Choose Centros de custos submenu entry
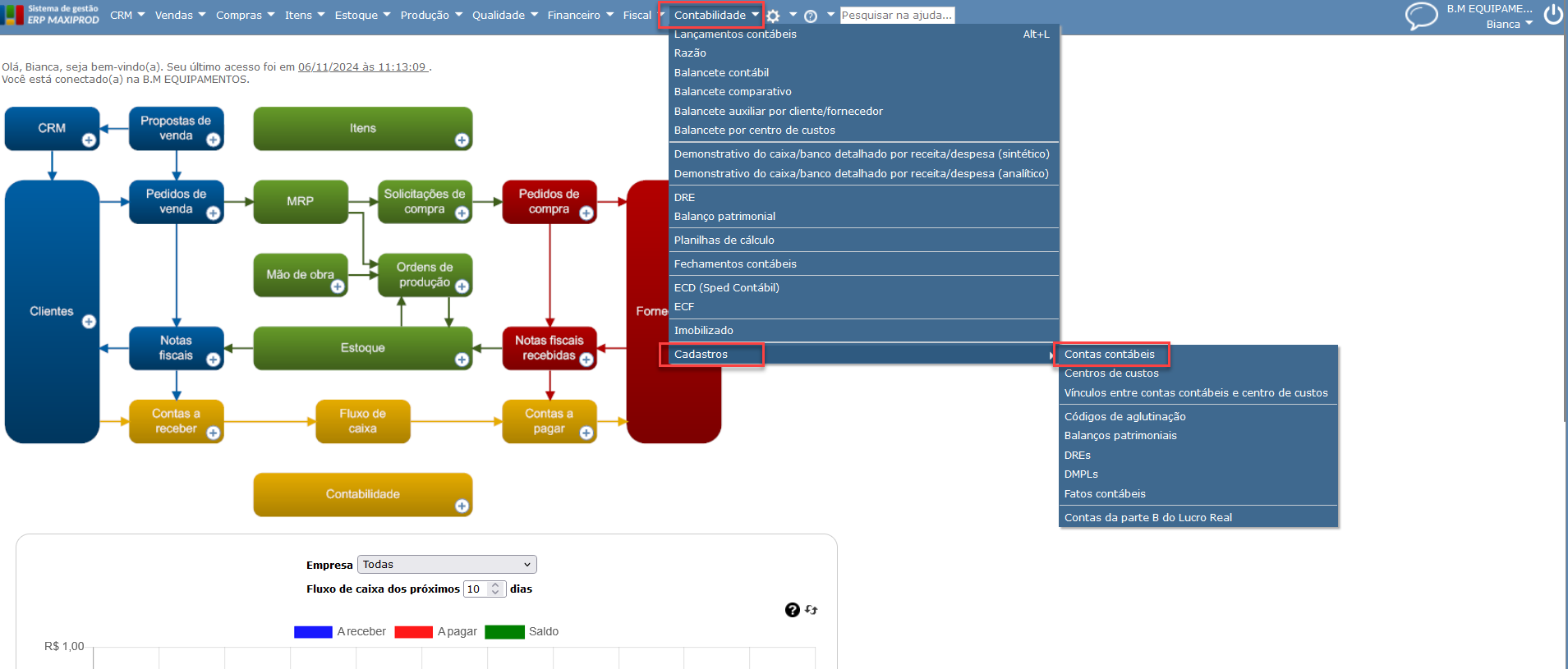 (x=1198, y=373)
